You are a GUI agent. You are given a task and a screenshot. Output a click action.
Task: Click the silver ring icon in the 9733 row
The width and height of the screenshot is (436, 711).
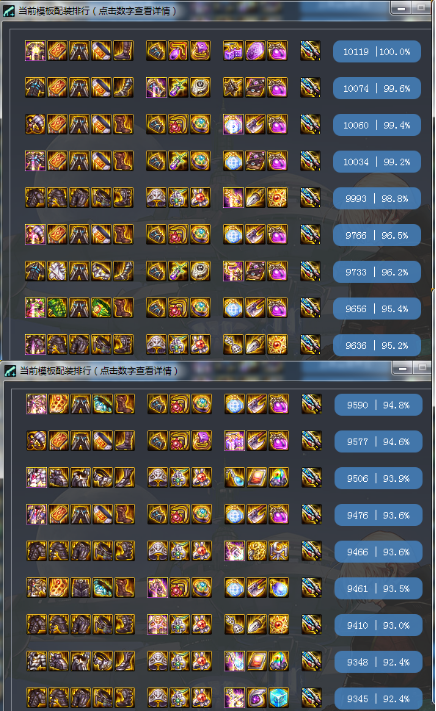coord(200,271)
